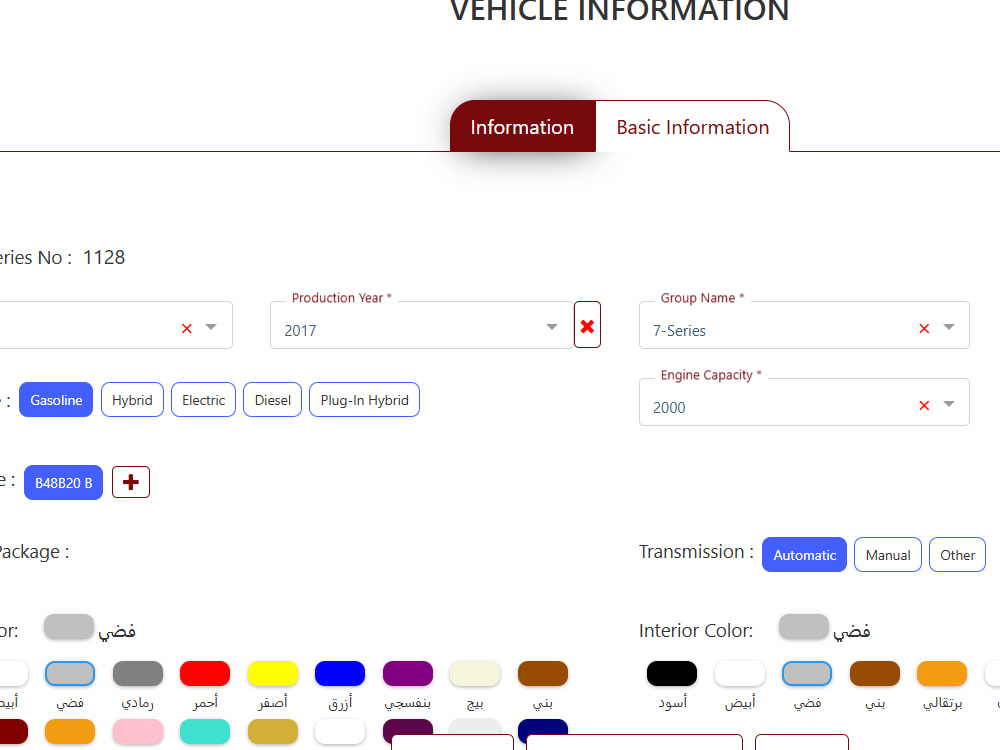Select Electric fuel type
The image size is (1000, 750).
point(203,400)
